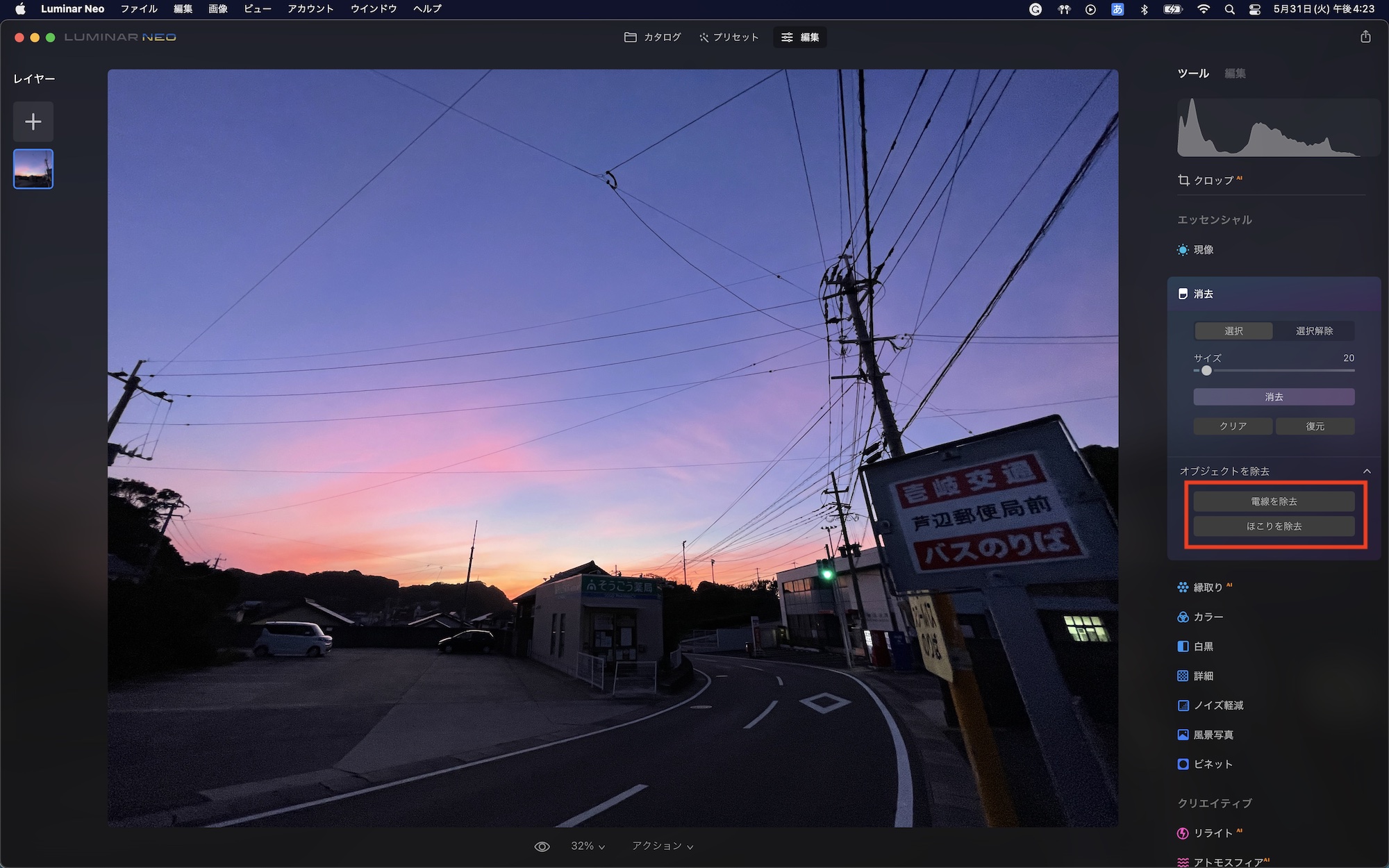Screen dimensions: 1389x868
Task: Open the カラー Color tool
Action: point(1208,617)
